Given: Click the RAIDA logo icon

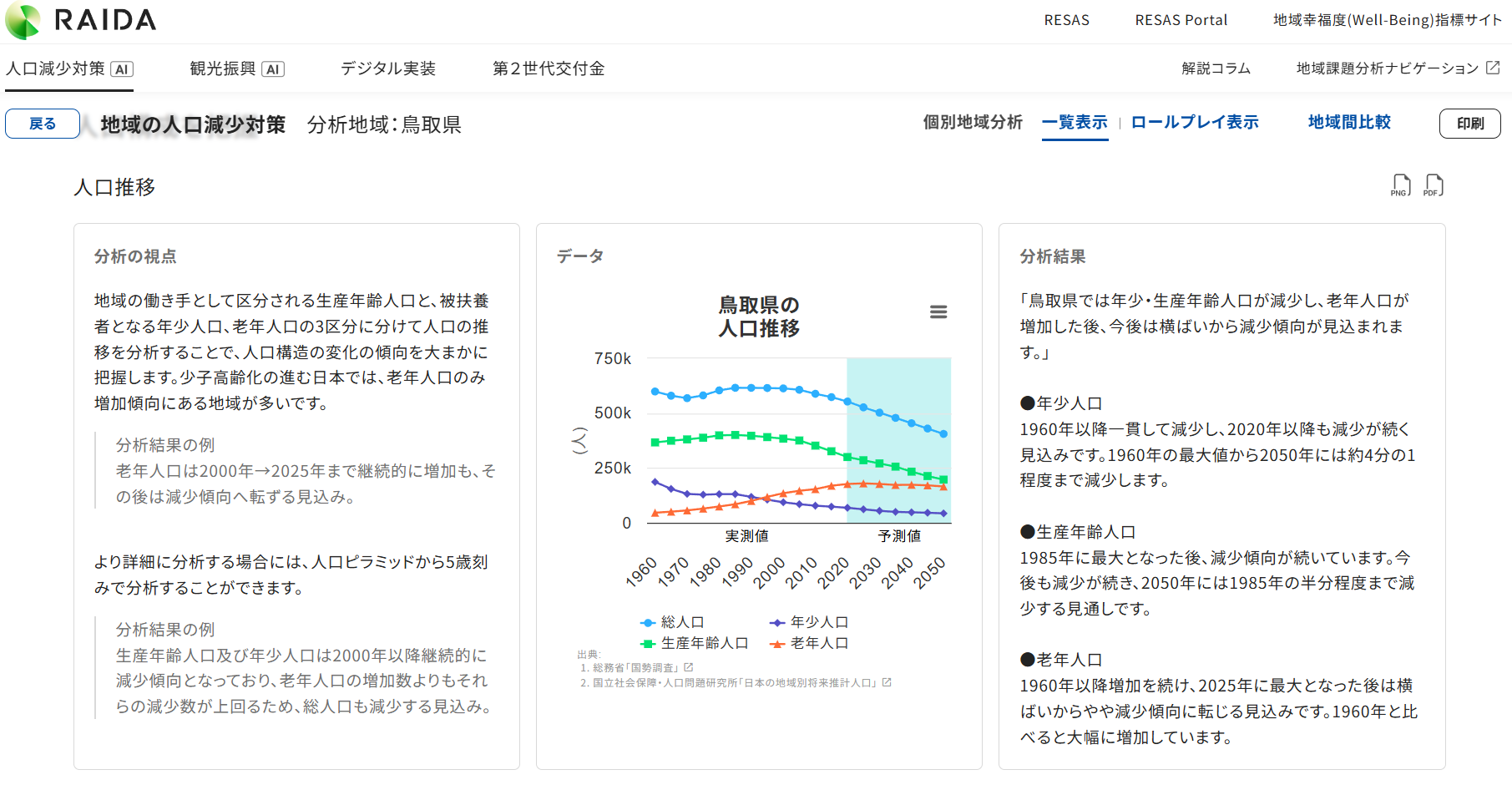Looking at the screenshot, I should [x=23, y=21].
